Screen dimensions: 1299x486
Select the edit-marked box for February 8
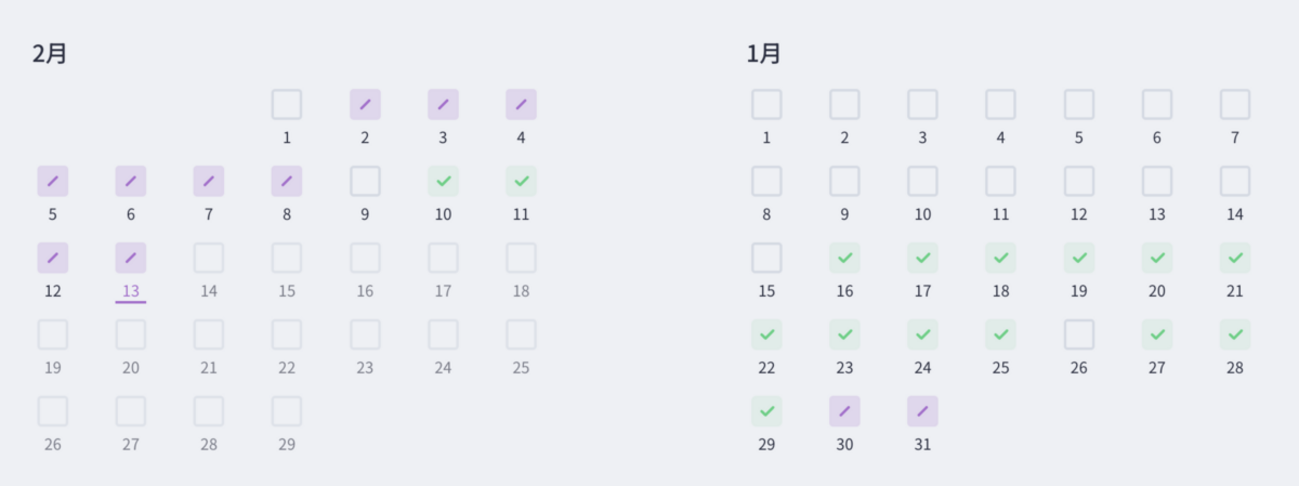287,181
